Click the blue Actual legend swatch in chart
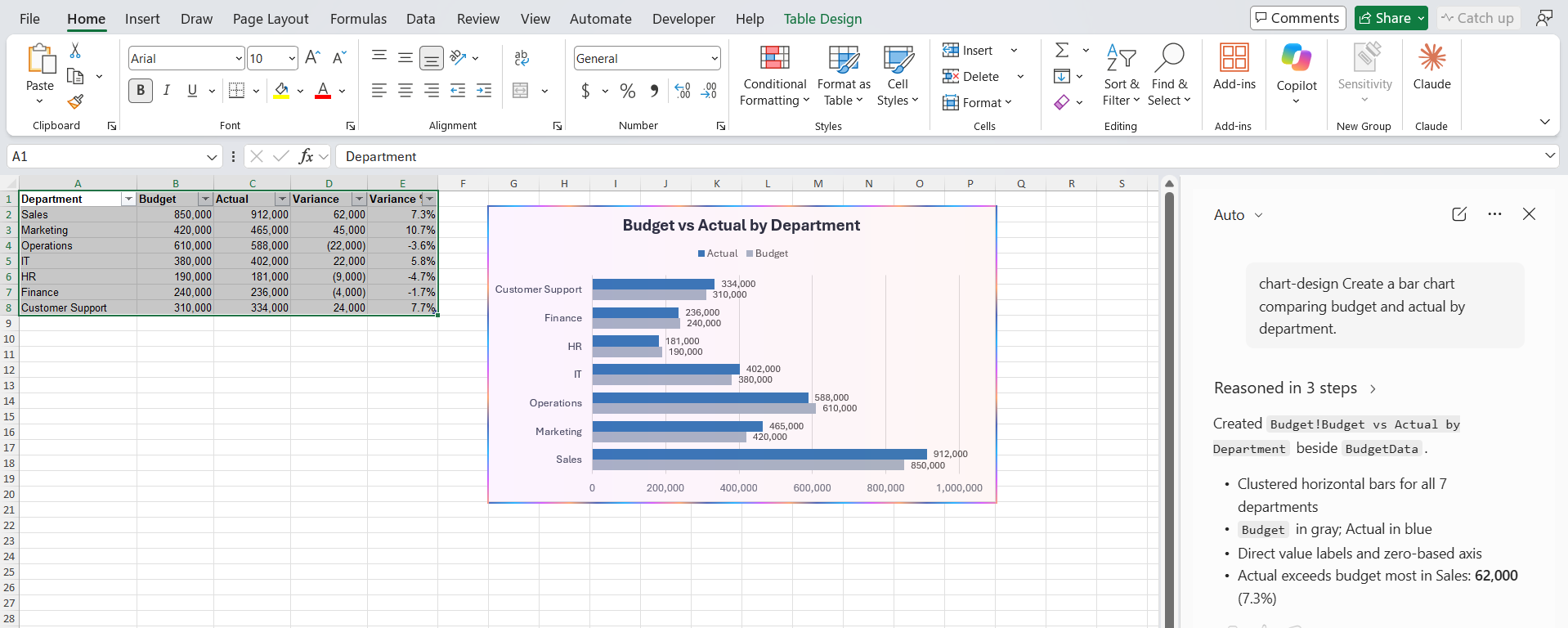This screenshot has height=628, width=1568. pos(701,253)
